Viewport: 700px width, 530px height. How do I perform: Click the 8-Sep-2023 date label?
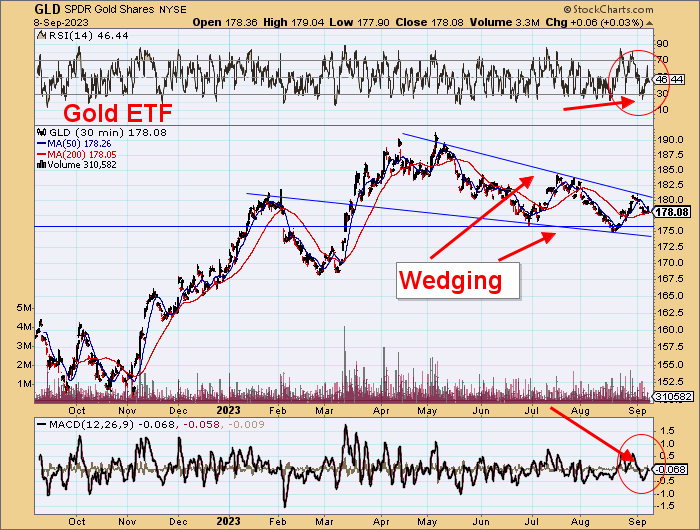(x=61, y=23)
